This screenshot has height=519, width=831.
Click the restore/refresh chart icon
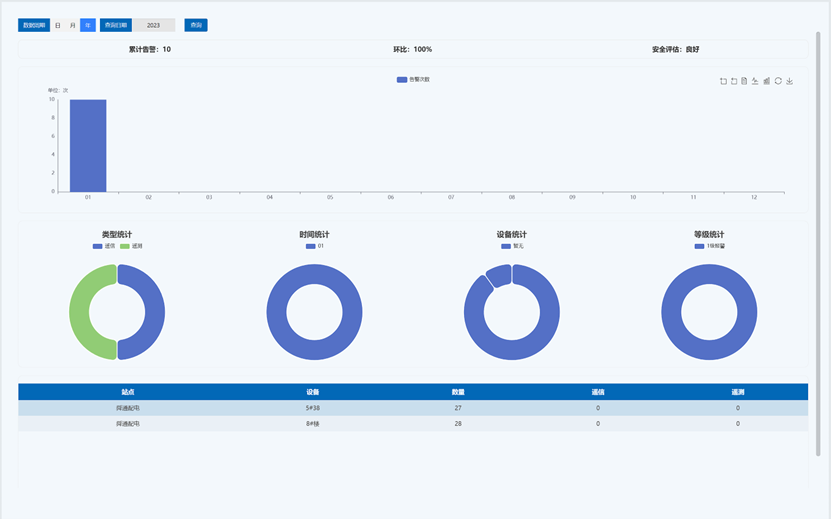click(778, 81)
